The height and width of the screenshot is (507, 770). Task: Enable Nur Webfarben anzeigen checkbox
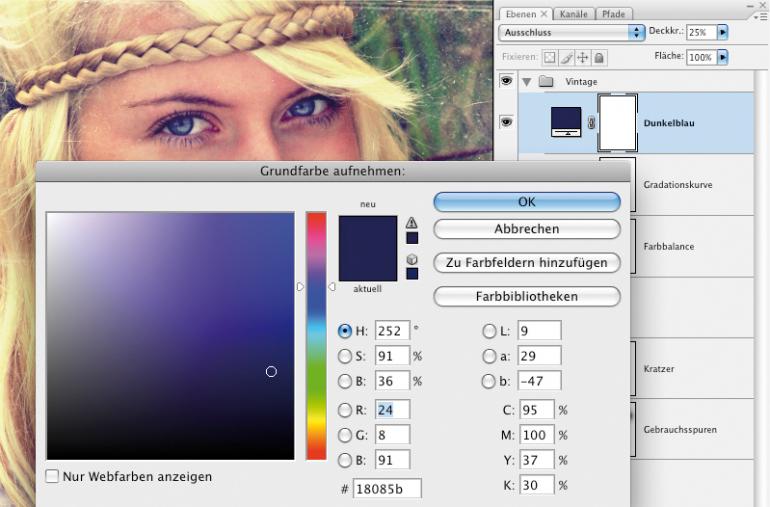(52, 476)
